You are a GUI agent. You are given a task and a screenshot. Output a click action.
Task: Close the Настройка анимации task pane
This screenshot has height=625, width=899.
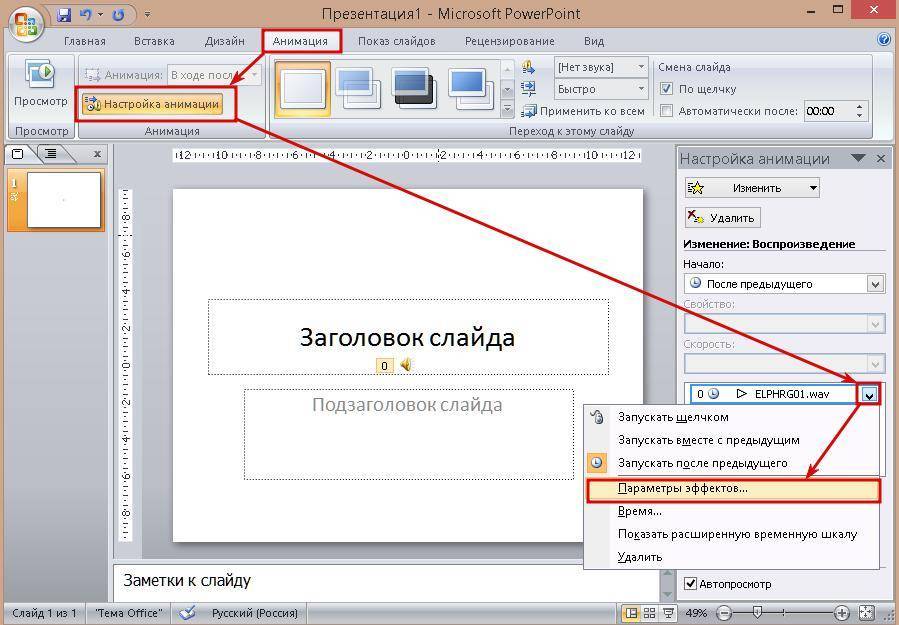(x=881, y=158)
